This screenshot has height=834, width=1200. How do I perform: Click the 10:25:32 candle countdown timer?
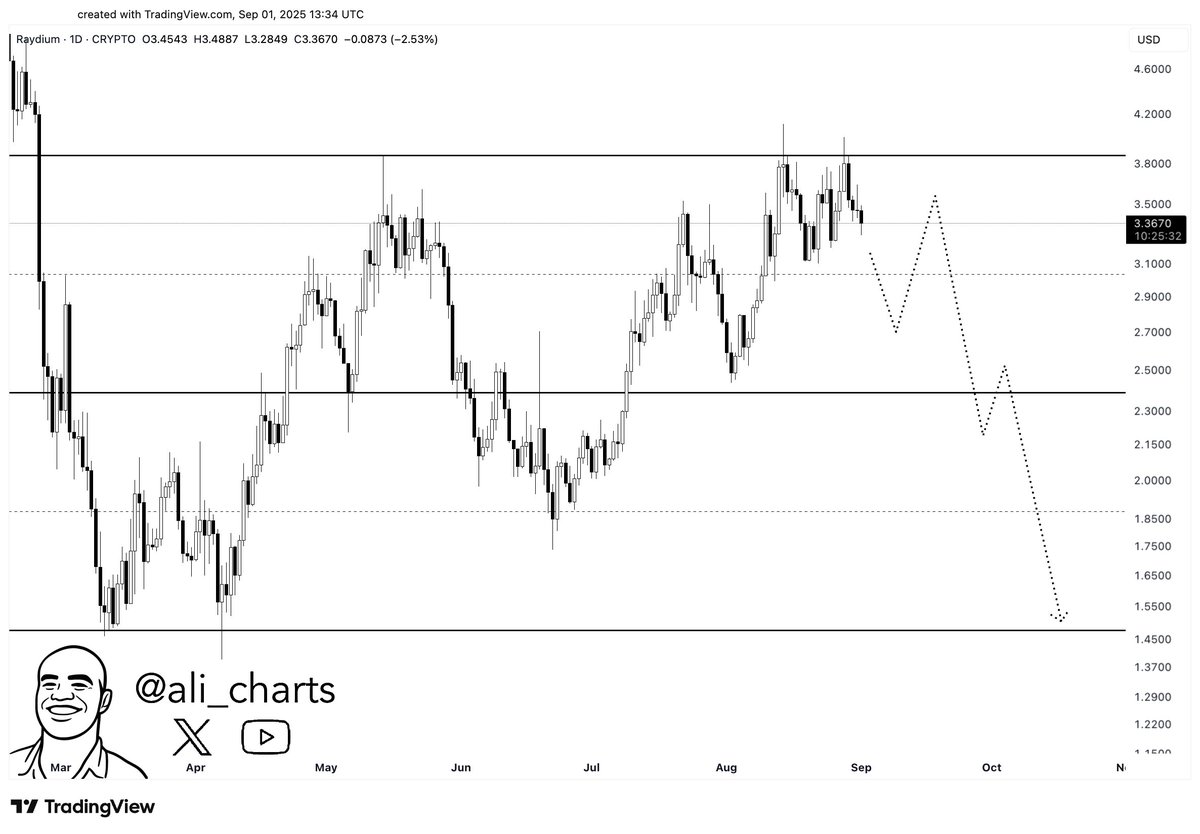(x=1157, y=236)
